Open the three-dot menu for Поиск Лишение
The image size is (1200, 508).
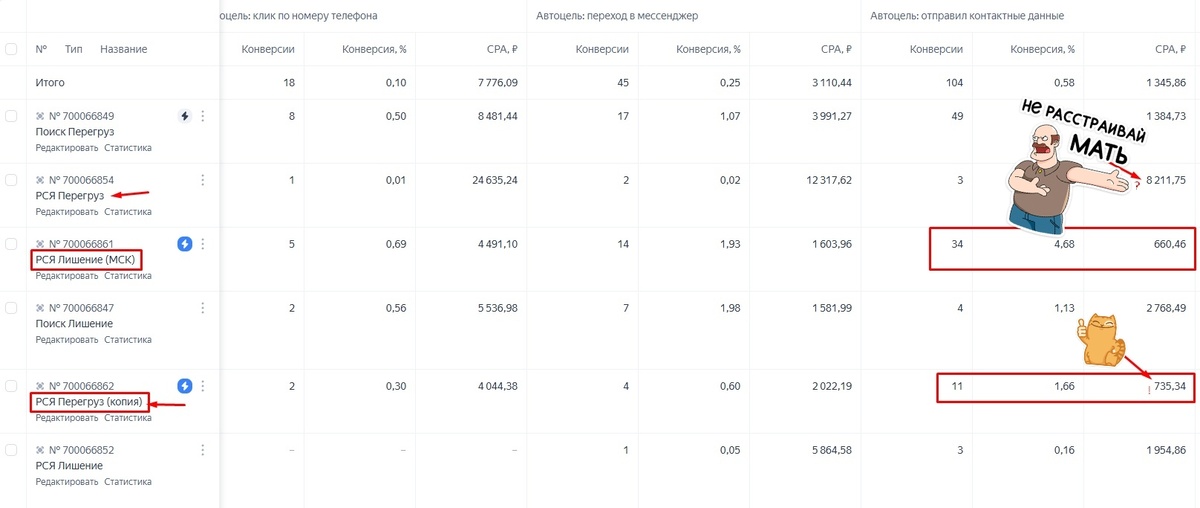pos(203,308)
